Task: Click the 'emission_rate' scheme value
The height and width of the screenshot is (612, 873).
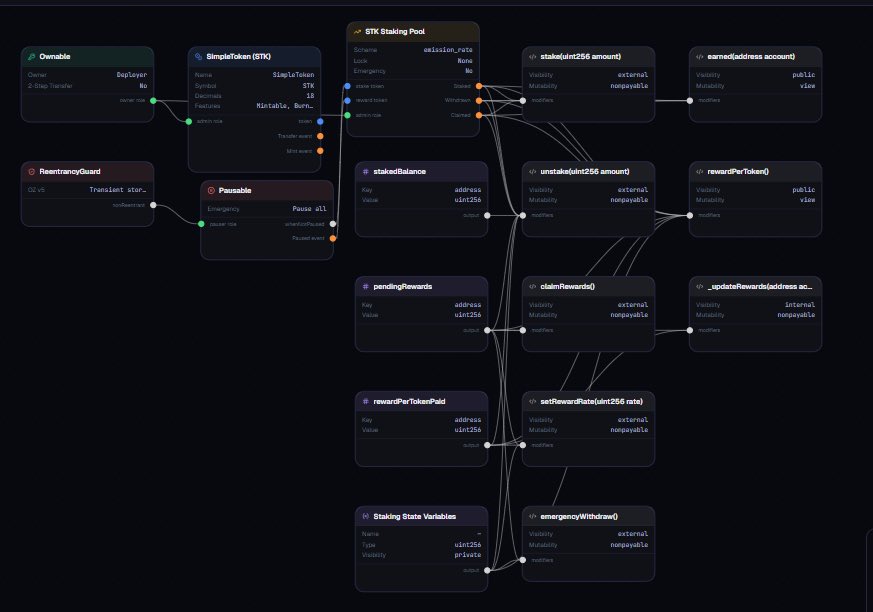Action: click(x=448, y=50)
